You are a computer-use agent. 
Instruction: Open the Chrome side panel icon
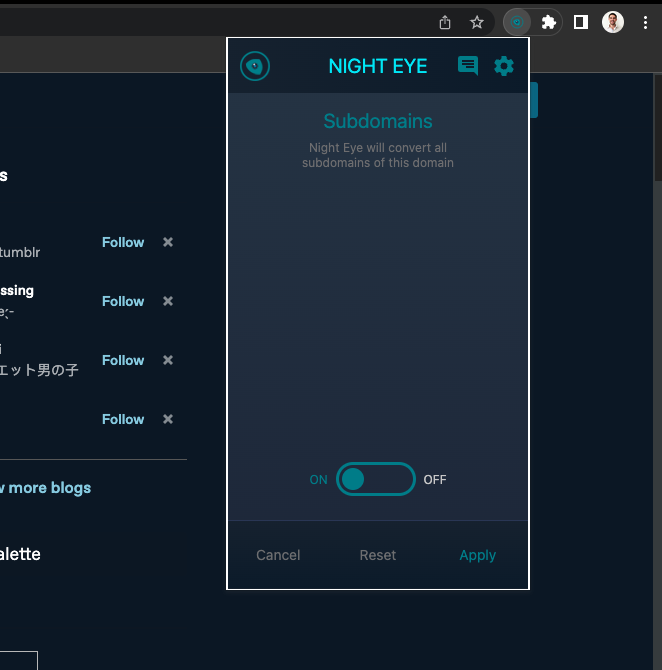[x=581, y=22]
